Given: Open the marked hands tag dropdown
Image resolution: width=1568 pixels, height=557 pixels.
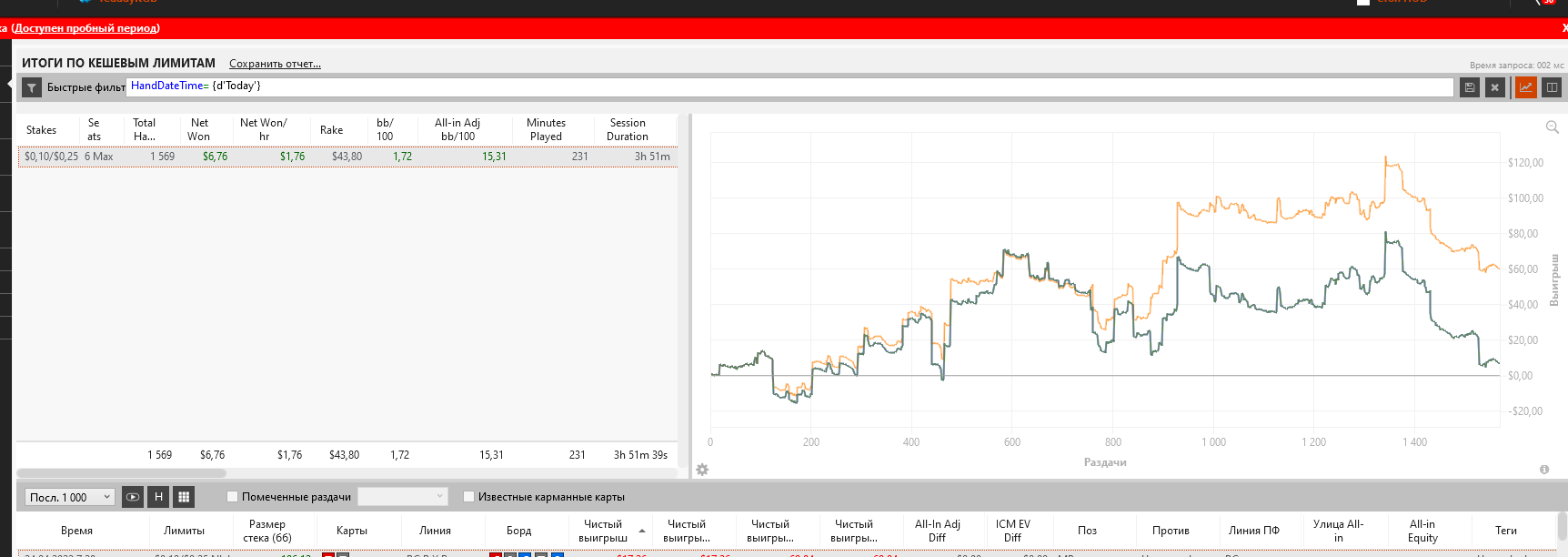Looking at the screenshot, I should tap(403, 496).
